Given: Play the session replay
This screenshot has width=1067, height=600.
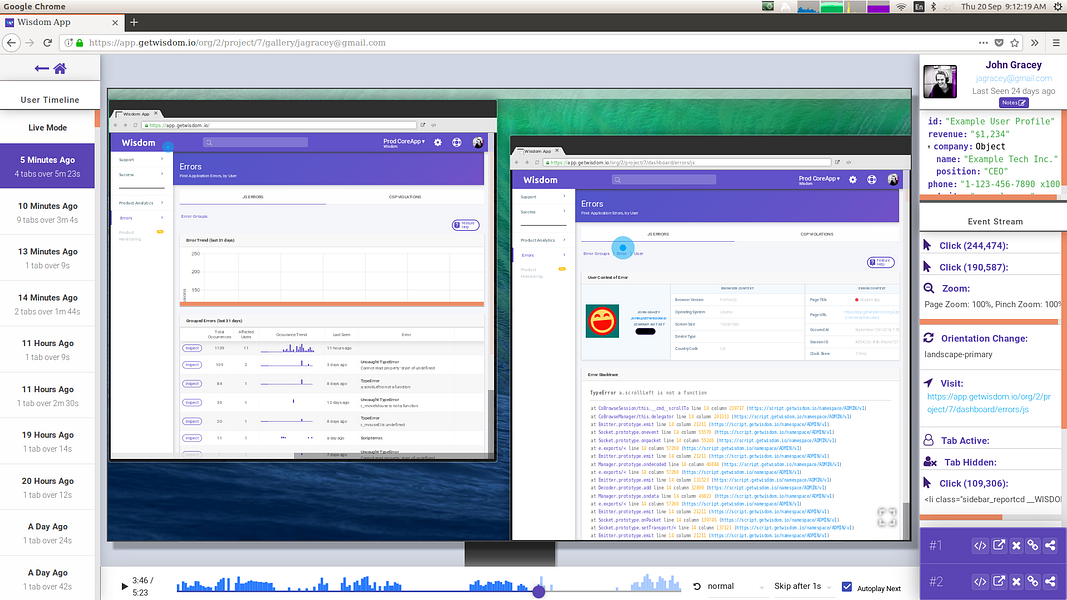Looking at the screenshot, I should pyautogui.click(x=124, y=586).
